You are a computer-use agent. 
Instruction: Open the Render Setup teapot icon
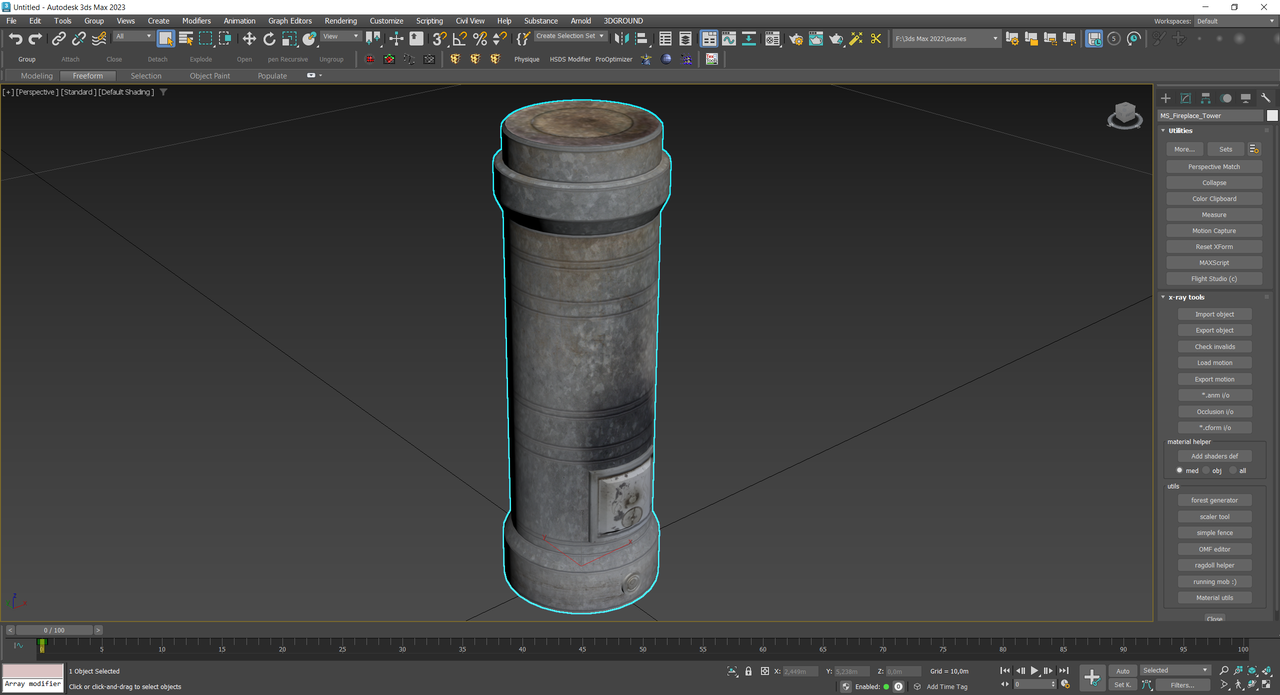click(795, 39)
